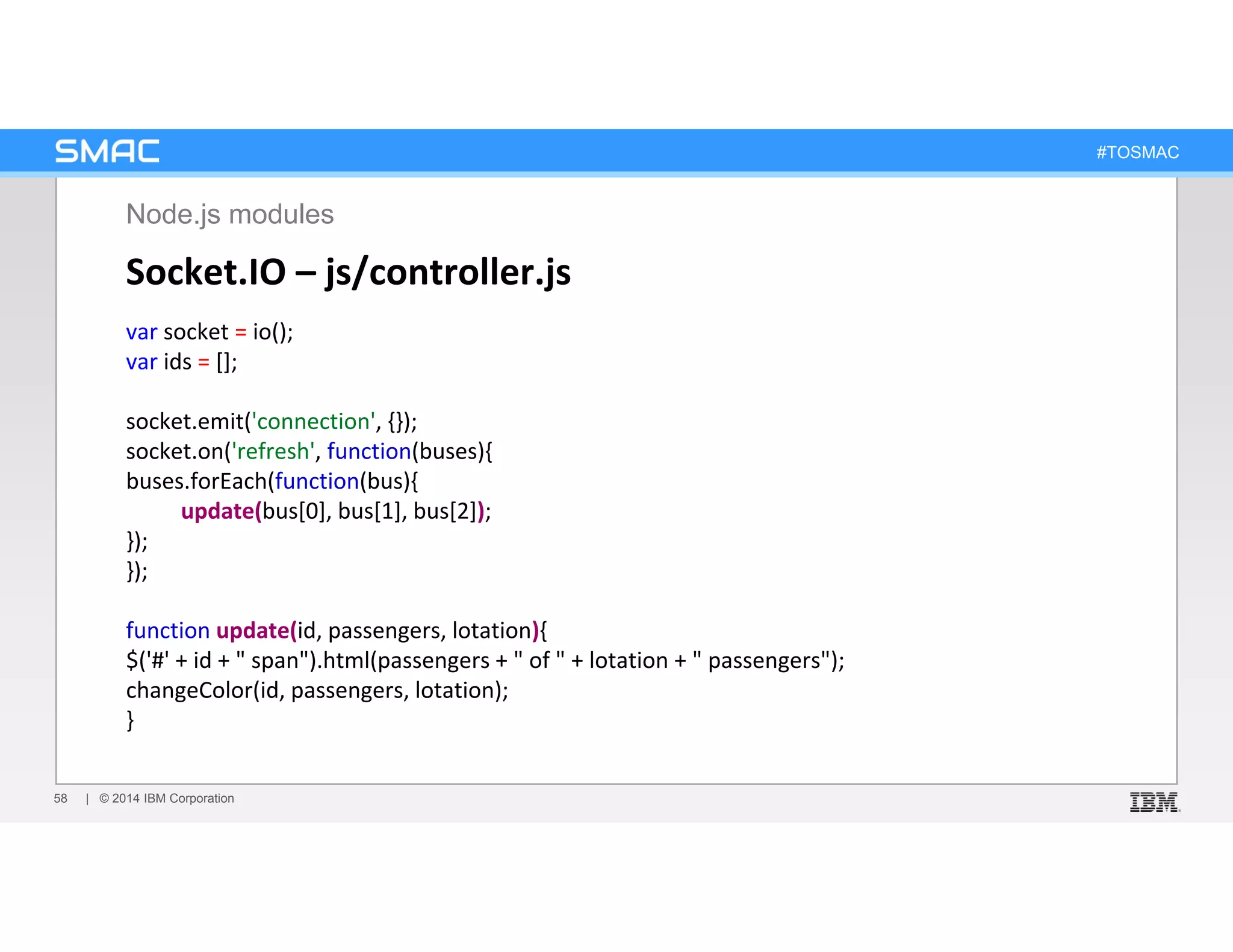The height and width of the screenshot is (952, 1233).
Task: Click the buses.forEach(function(bus){ line
Action: tap(272, 481)
